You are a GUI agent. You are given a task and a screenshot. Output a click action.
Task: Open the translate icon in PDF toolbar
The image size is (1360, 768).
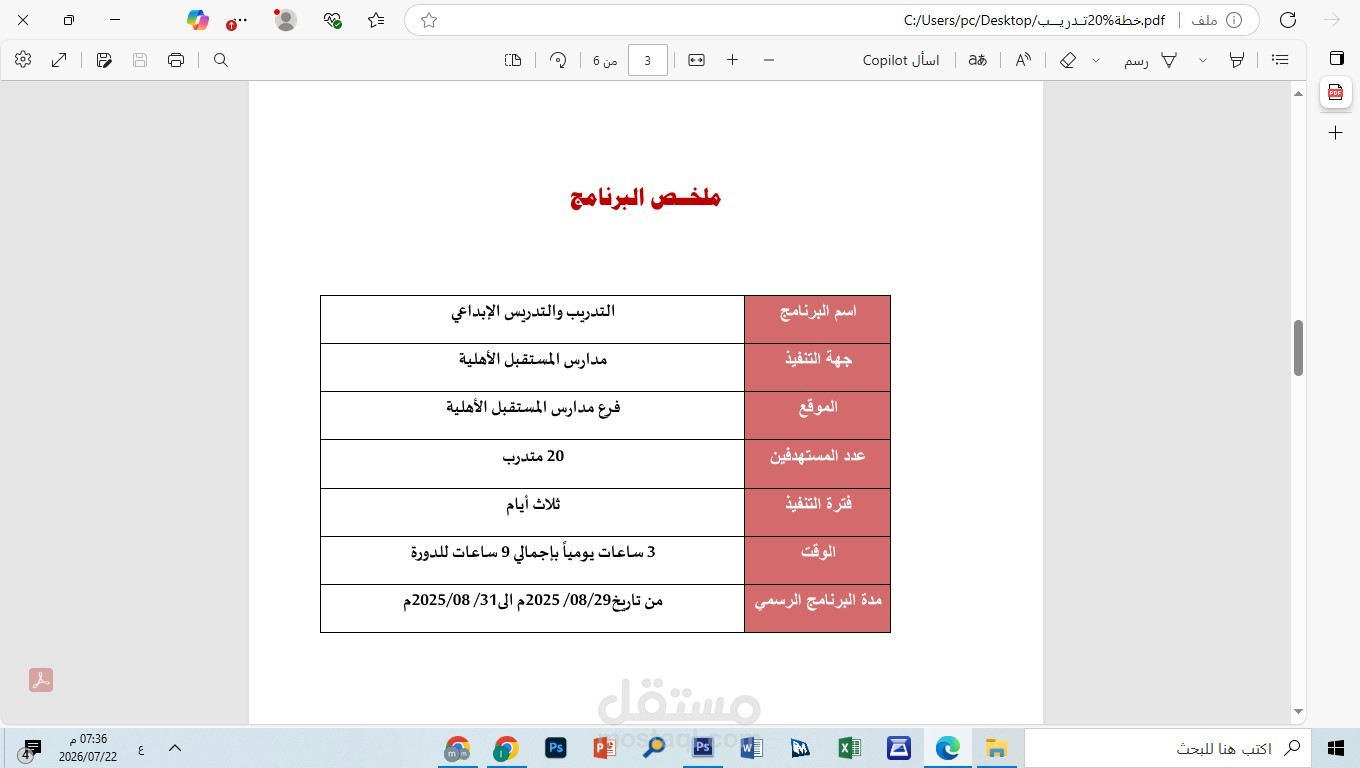(977, 60)
